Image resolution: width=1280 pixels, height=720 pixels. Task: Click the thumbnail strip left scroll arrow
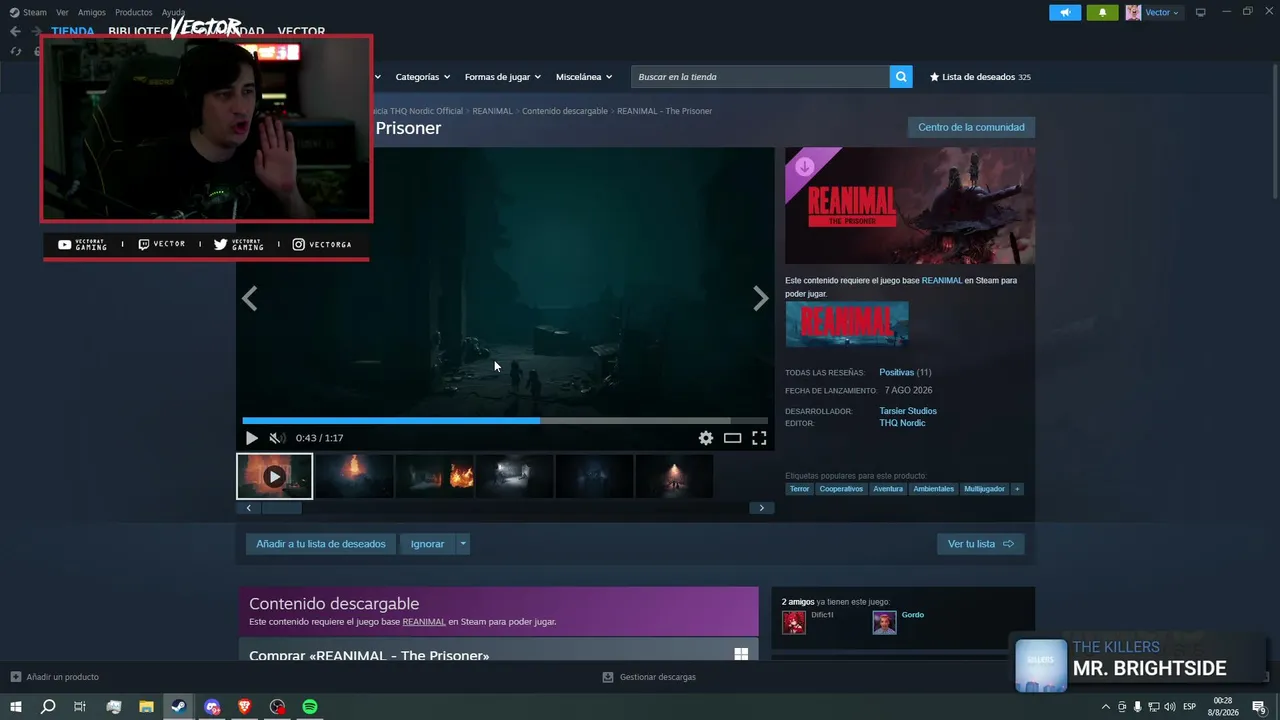point(249,508)
